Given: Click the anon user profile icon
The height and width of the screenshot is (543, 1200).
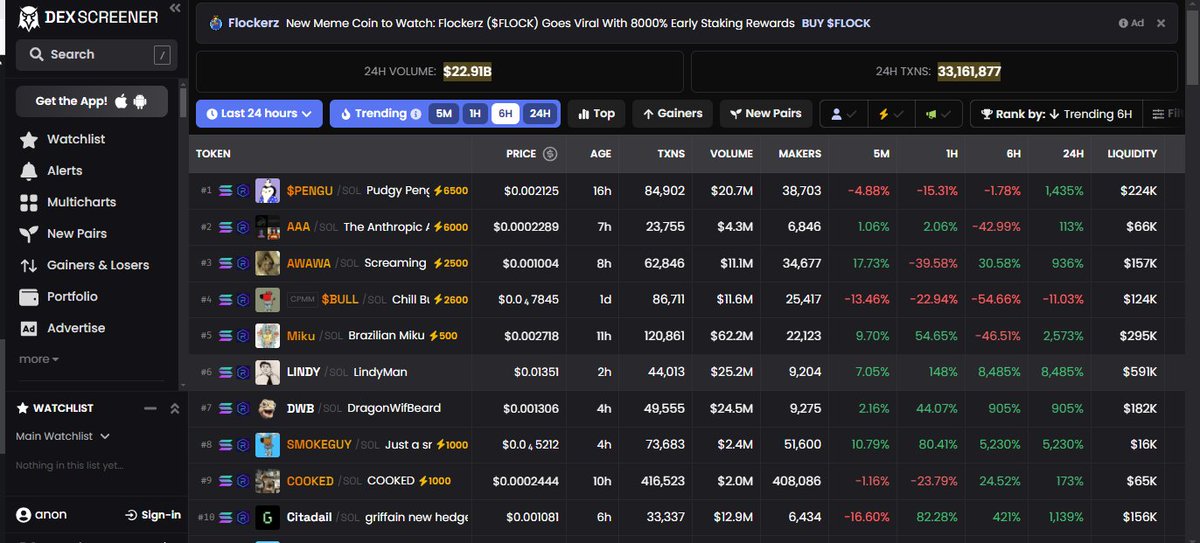Looking at the screenshot, I should point(23,515).
